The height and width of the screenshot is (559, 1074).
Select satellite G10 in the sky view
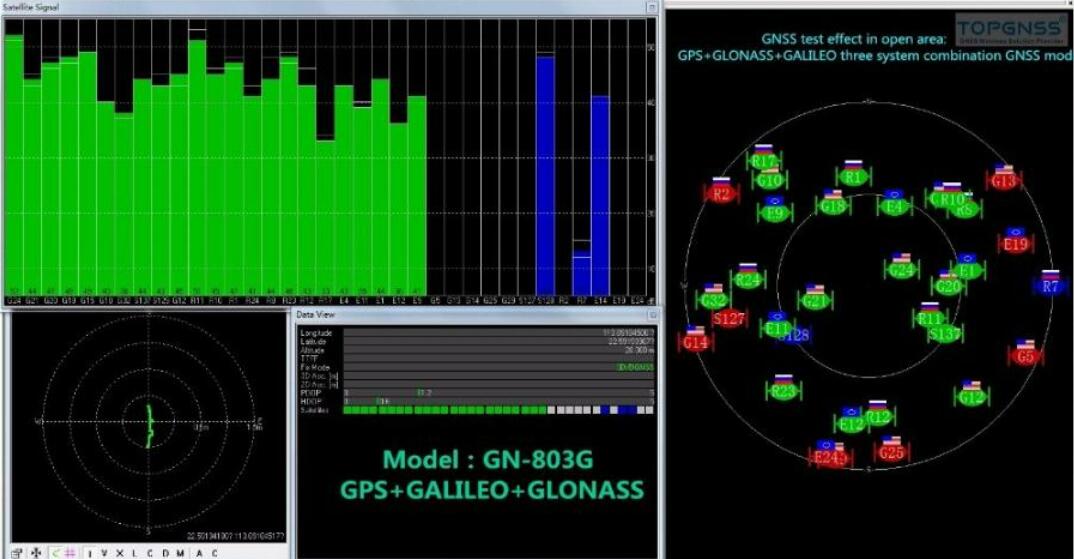[x=770, y=181]
